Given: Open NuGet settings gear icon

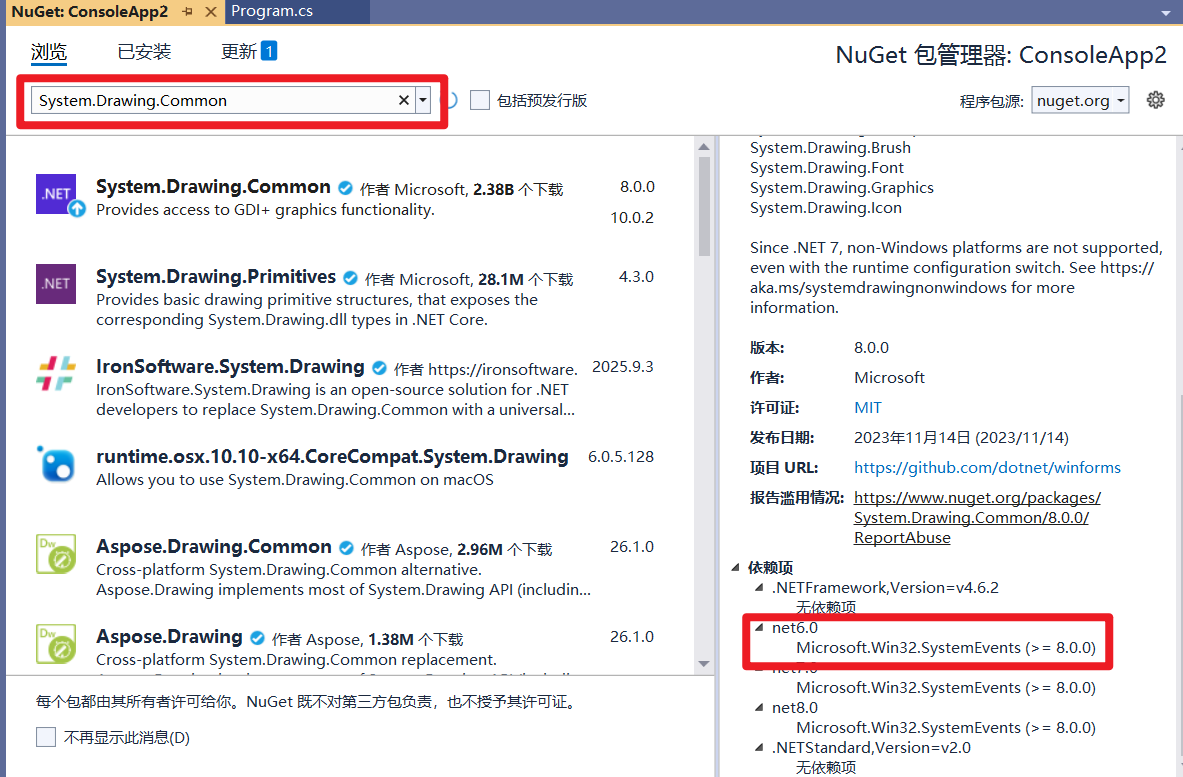Looking at the screenshot, I should 1155,100.
